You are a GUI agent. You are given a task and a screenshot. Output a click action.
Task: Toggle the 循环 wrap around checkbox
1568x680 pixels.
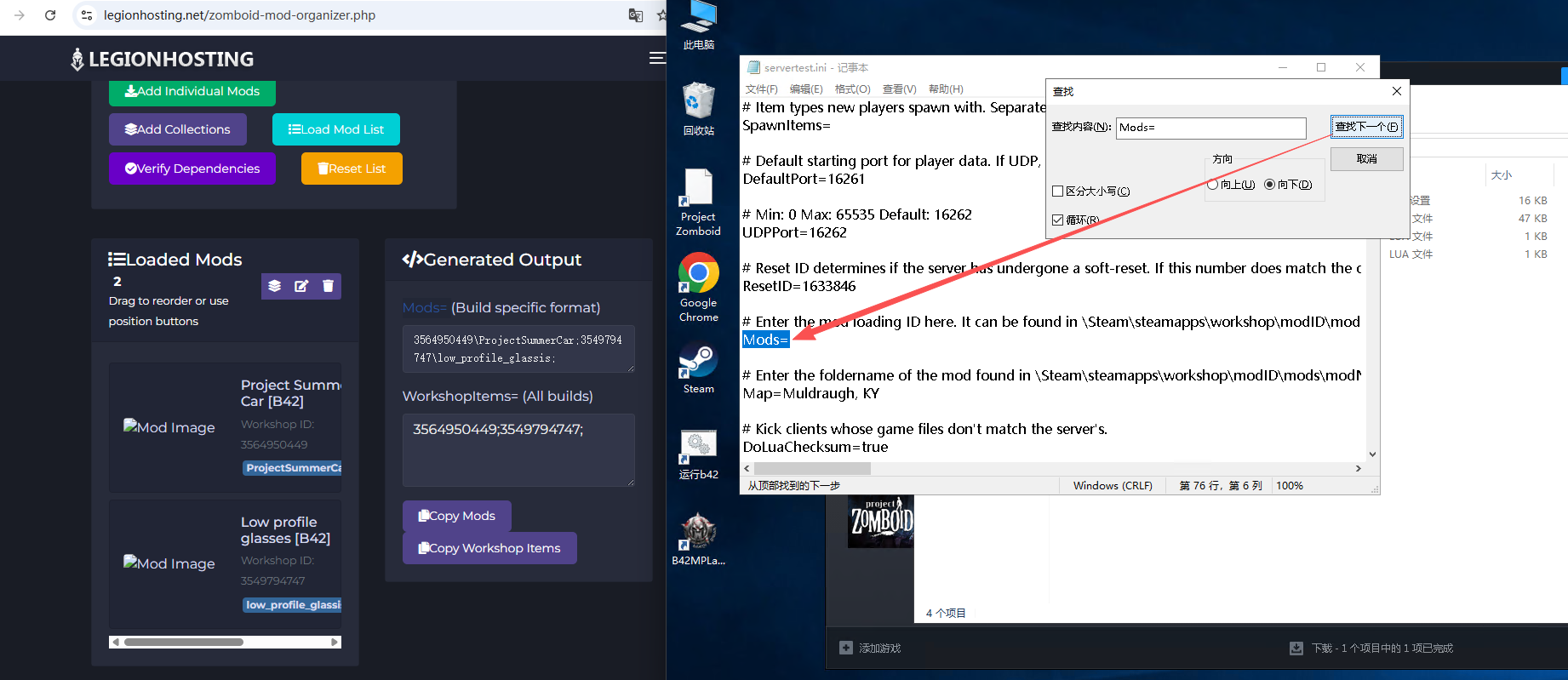click(x=1058, y=220)
